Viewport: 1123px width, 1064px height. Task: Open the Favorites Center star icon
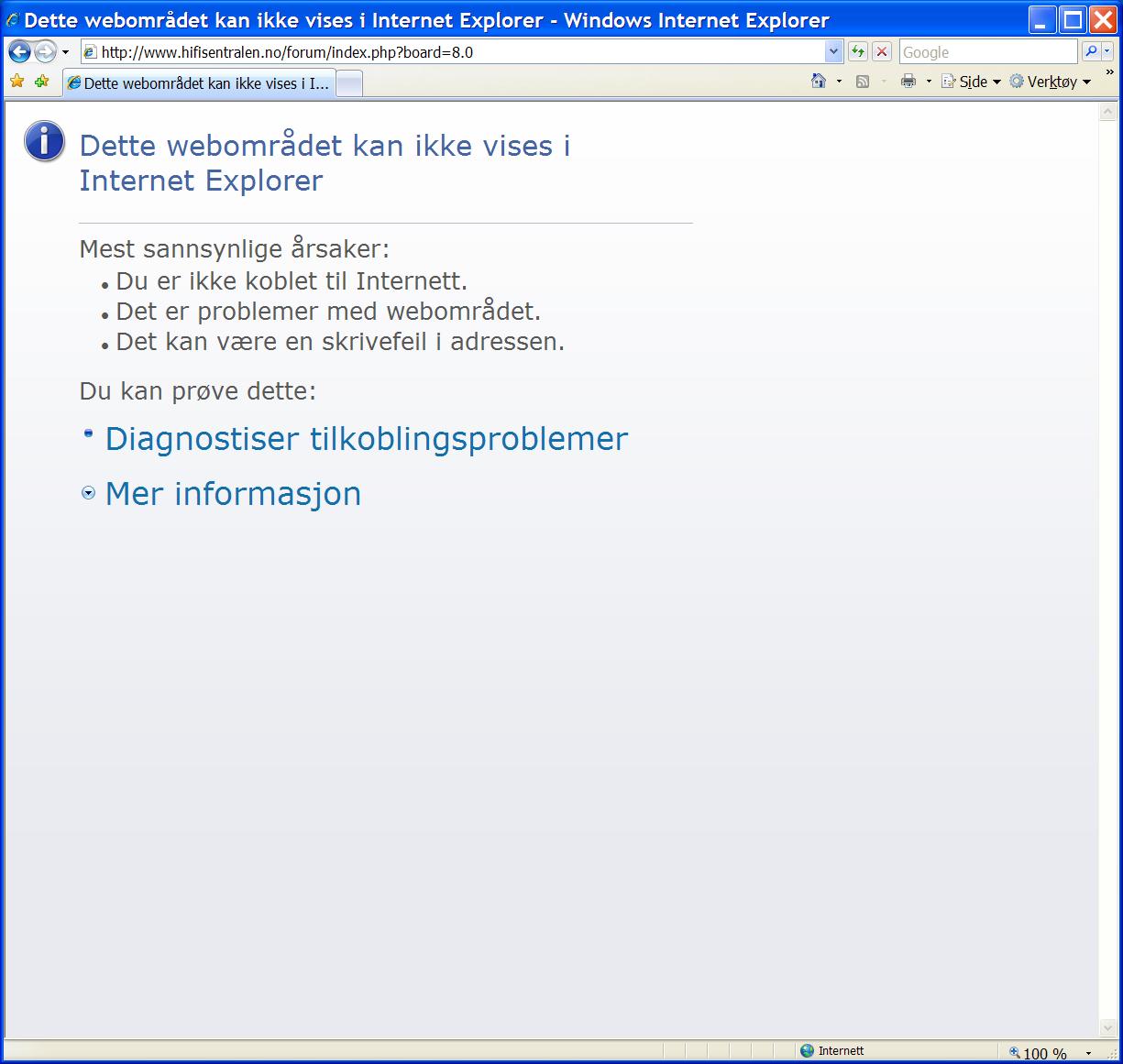(17, 82)
